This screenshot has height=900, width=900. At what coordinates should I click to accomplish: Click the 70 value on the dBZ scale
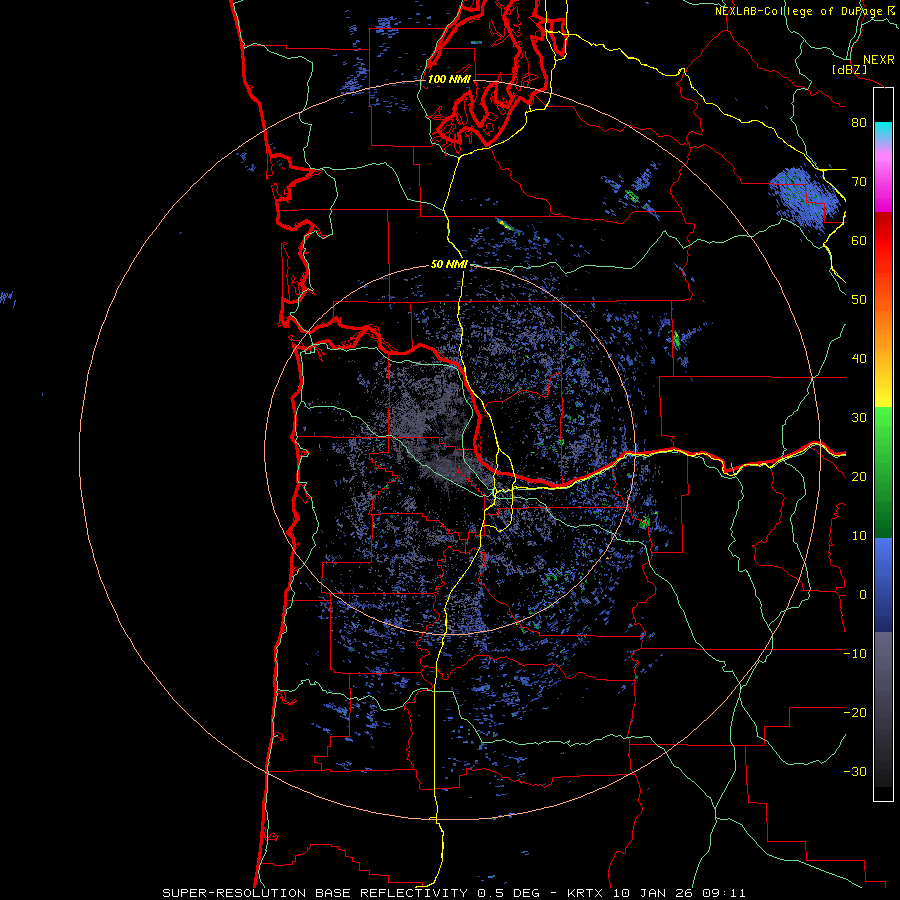coord(859,181)
